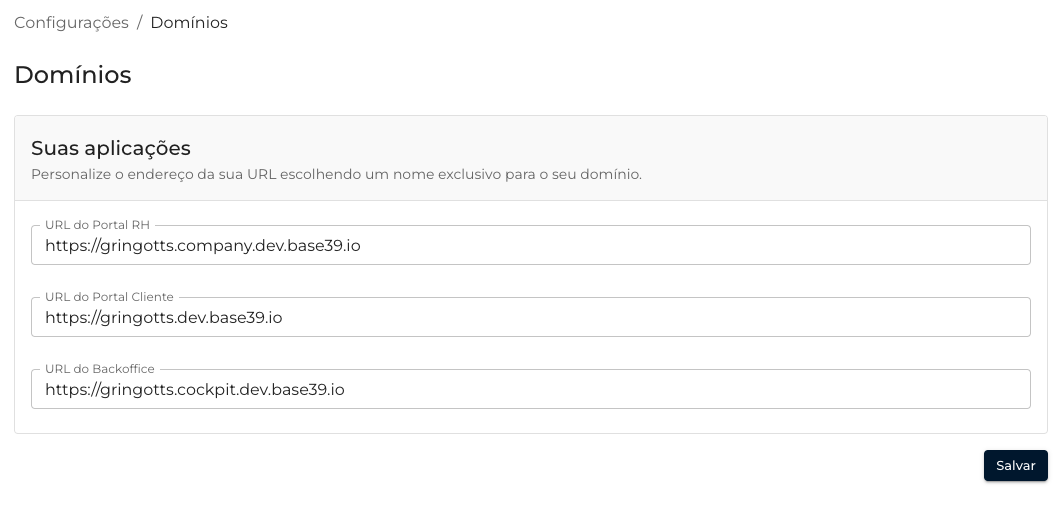Focus the URL do Backoffice field

click(530, 389)
